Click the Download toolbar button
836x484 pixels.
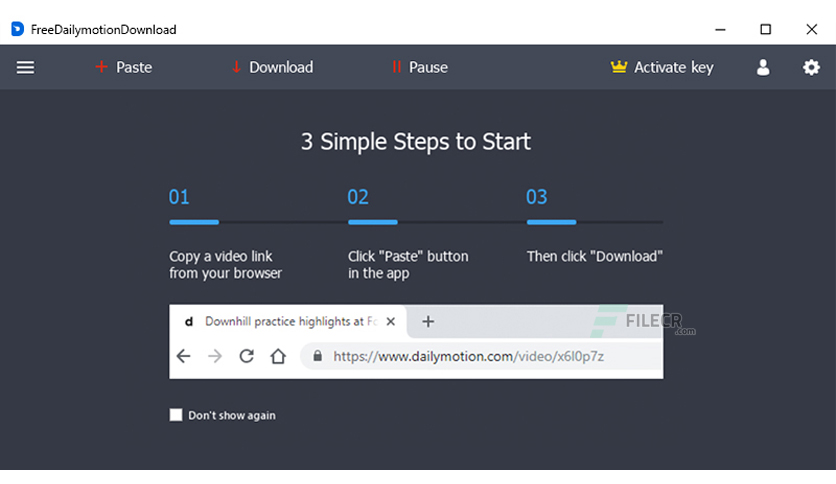pos(272,67)
